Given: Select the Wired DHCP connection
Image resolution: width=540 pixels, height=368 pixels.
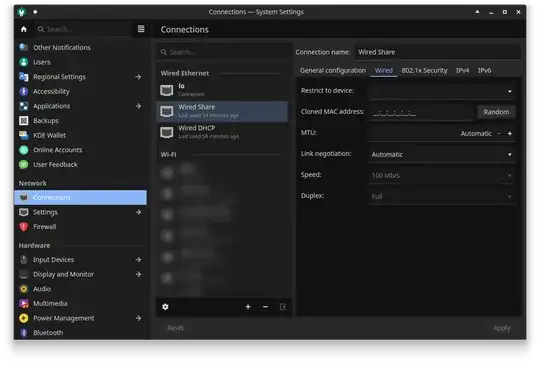Looking at the screenshot, I should 222,132.
